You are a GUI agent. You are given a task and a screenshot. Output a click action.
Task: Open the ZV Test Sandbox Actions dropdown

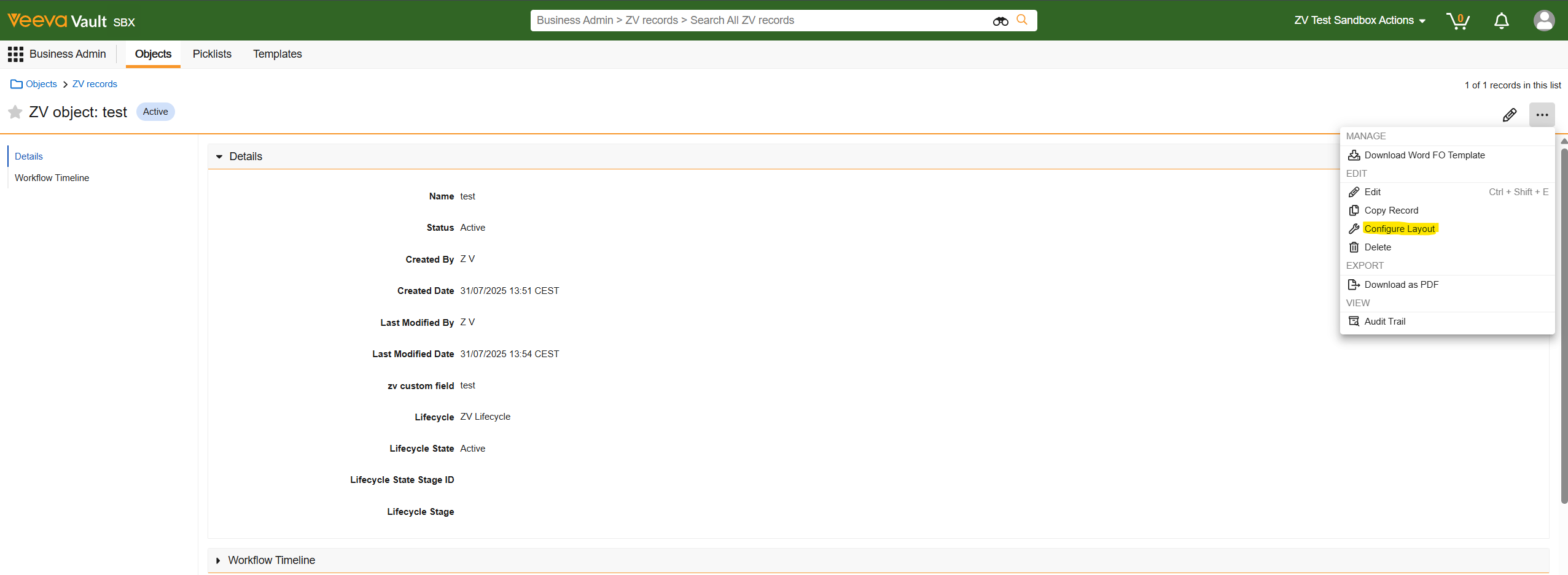tap(1358, 20)
